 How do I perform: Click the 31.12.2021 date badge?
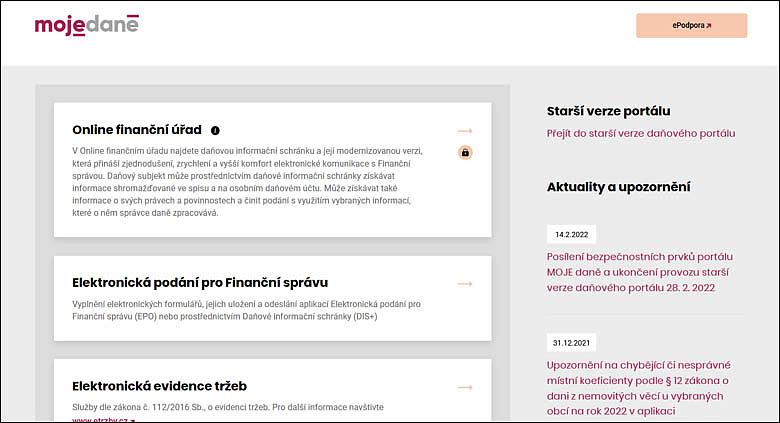point(571,343)
